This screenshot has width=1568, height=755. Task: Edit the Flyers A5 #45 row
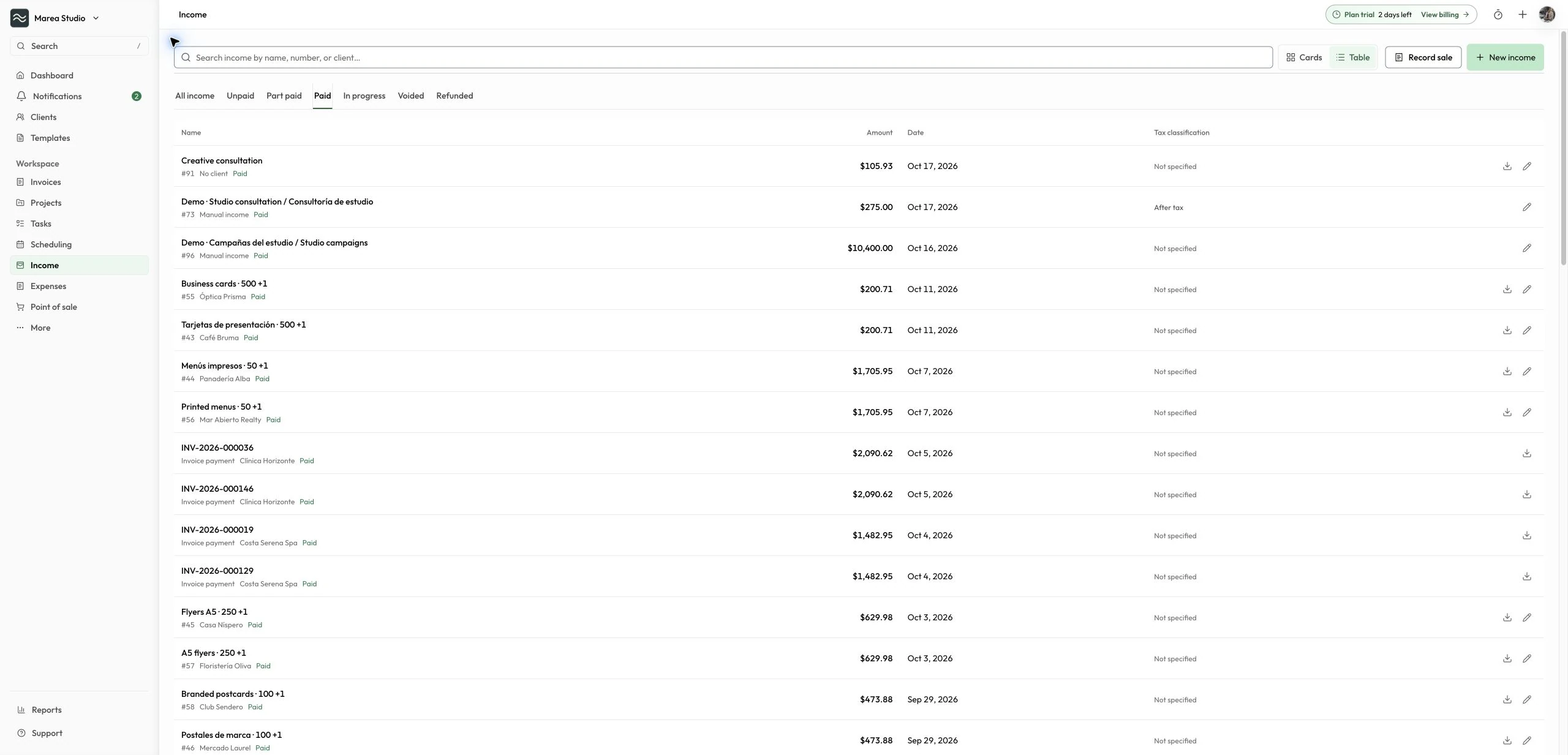(1526, 617)
